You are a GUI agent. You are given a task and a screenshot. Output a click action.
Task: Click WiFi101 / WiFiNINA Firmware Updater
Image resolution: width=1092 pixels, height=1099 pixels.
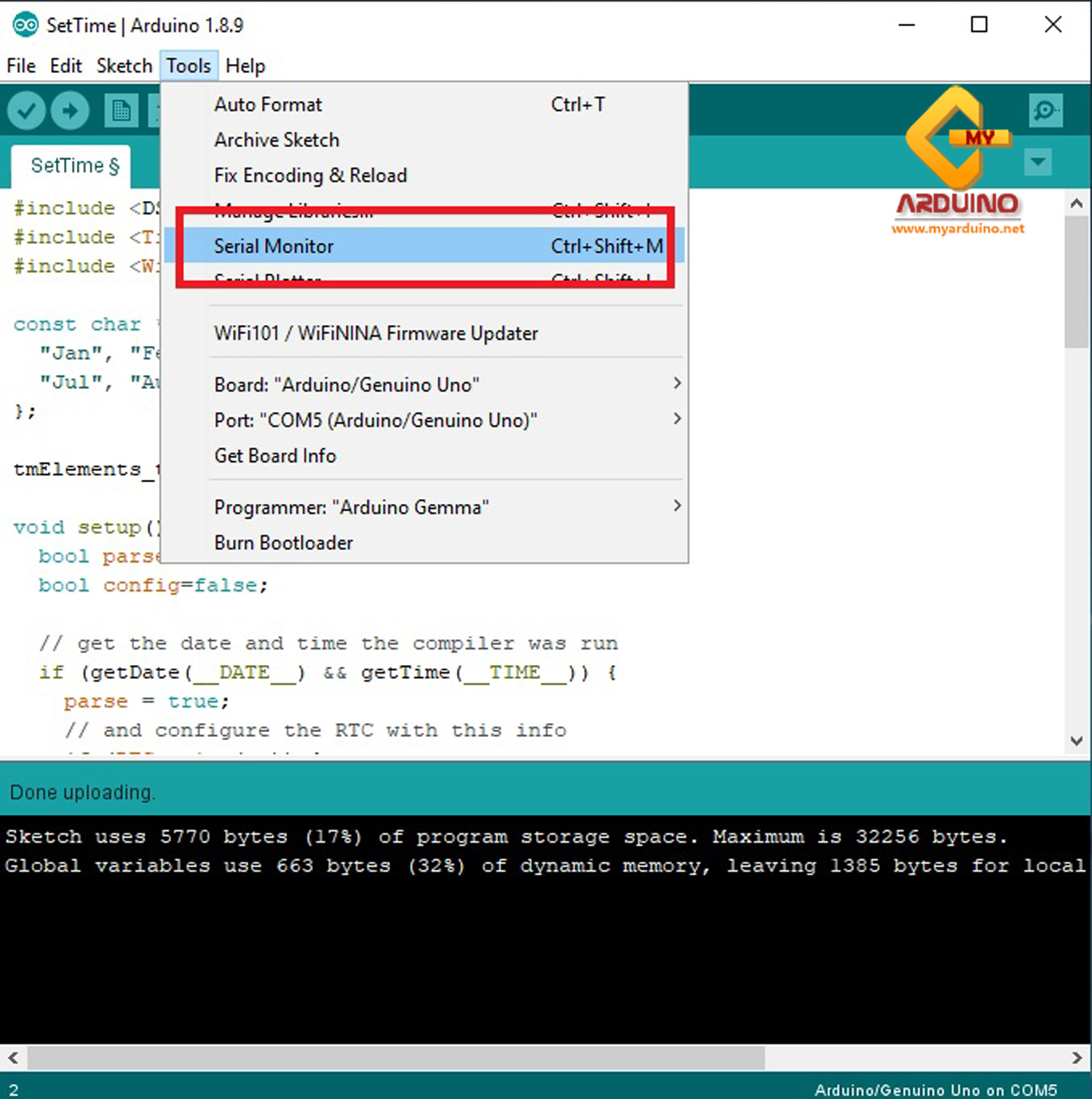376,333
